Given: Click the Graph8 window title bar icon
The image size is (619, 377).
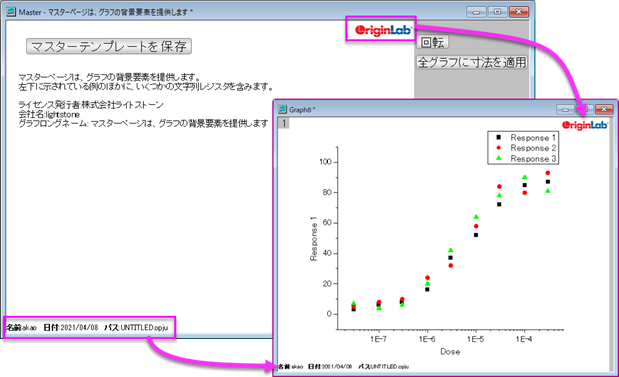Looking at the screenshot, I should [282, 109].
